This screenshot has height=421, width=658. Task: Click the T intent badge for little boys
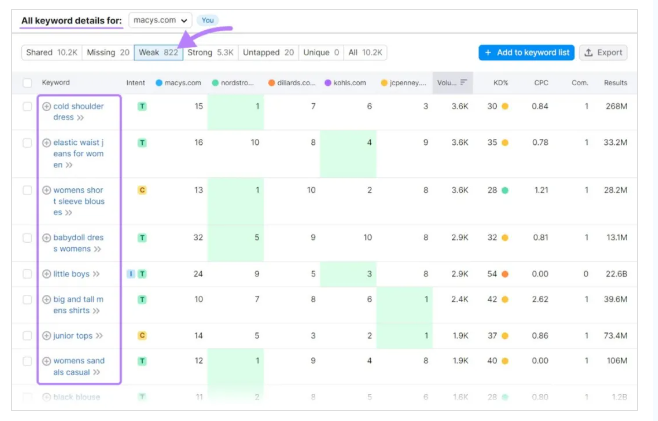coord(142,274)
